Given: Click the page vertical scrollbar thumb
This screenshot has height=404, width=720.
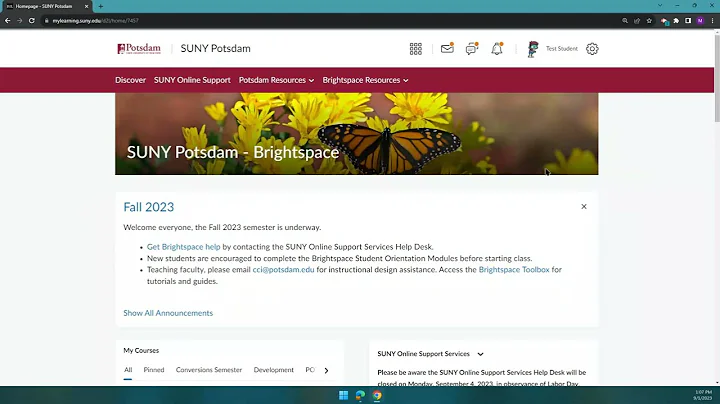Looking at the screenshot, I should 717,77.
